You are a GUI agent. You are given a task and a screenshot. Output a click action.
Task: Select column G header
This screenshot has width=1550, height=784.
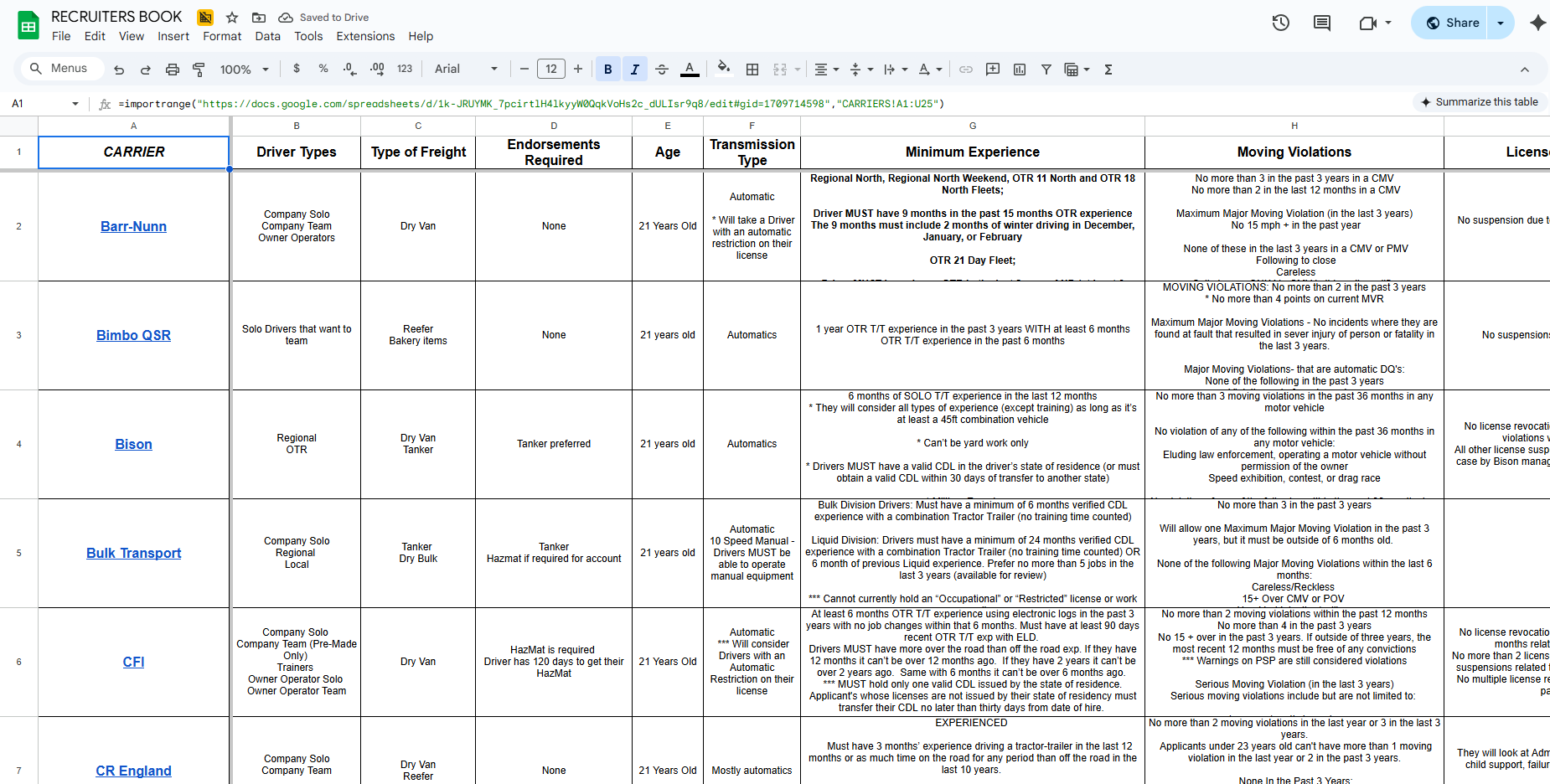click(973, 126)
